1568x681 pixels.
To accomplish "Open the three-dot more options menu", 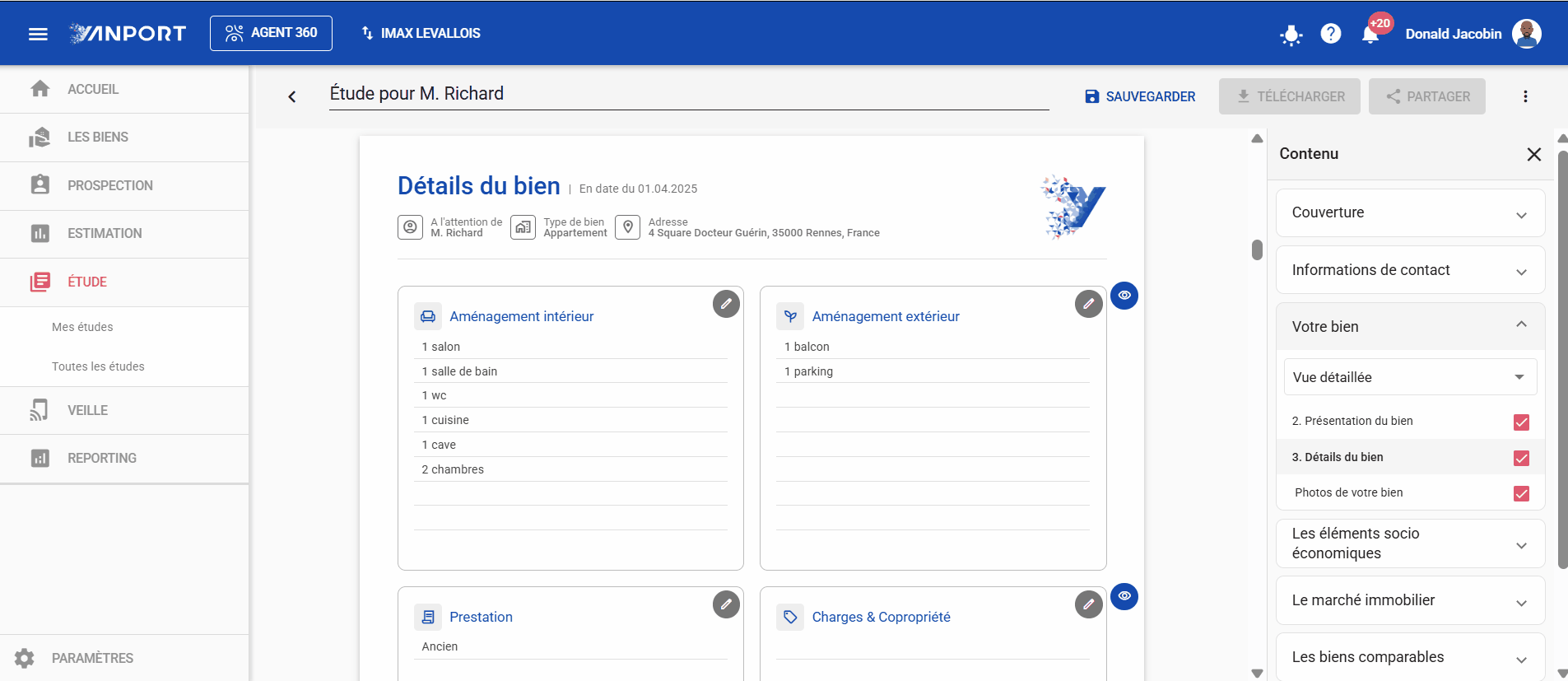I will (1525, 96).
